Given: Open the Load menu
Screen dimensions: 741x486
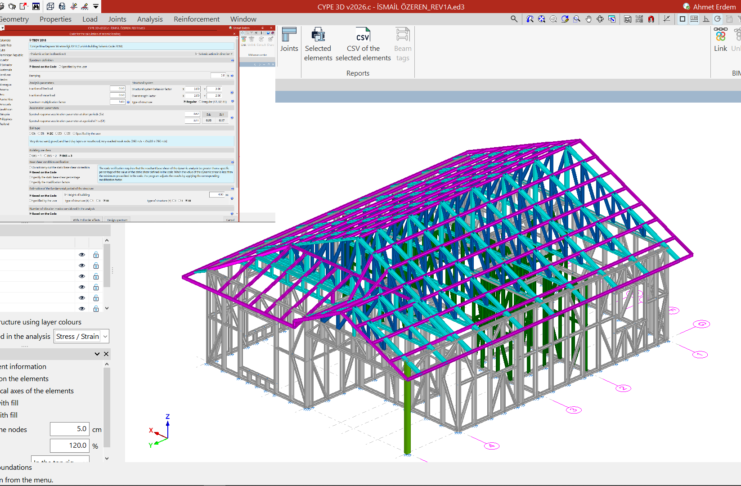Looking at the screenshot, I should [90, 19].
